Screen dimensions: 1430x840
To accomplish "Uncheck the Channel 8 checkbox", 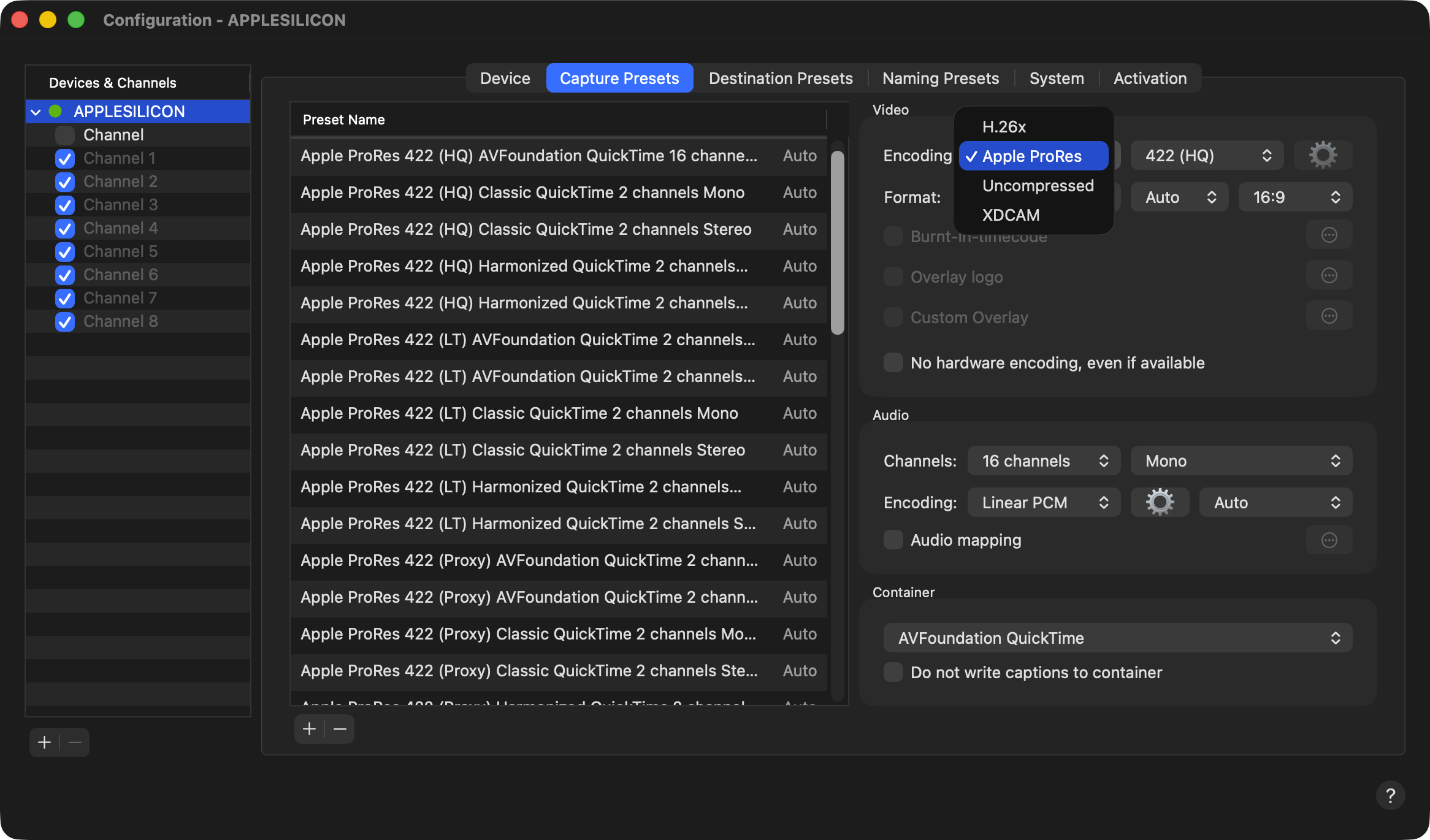I will coord(65,322).
